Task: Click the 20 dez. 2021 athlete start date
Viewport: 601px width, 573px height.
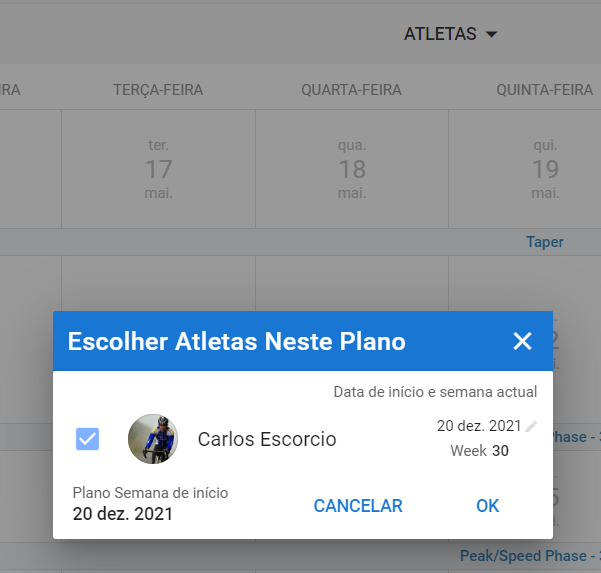Action: [479, 426]
